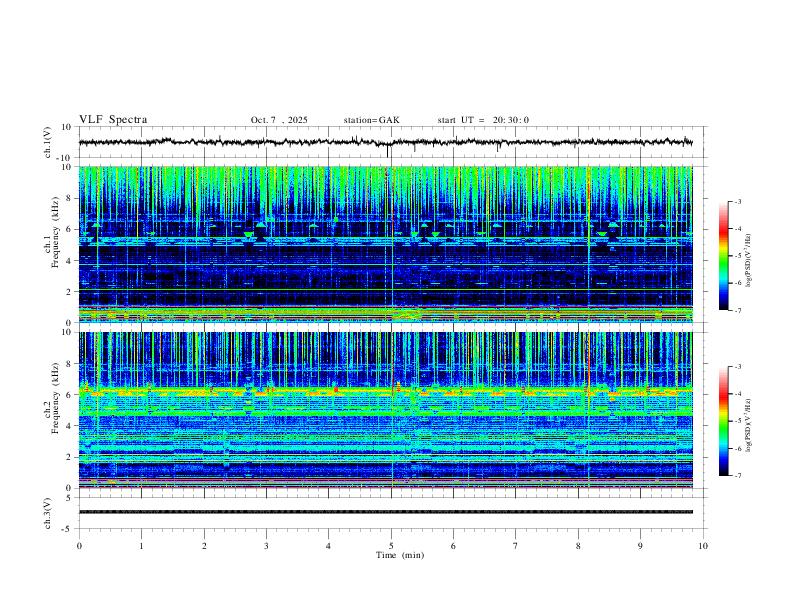
Task: Click the 4 kHz tick on ch.2 frequency axis
Action: coord(70,426)
